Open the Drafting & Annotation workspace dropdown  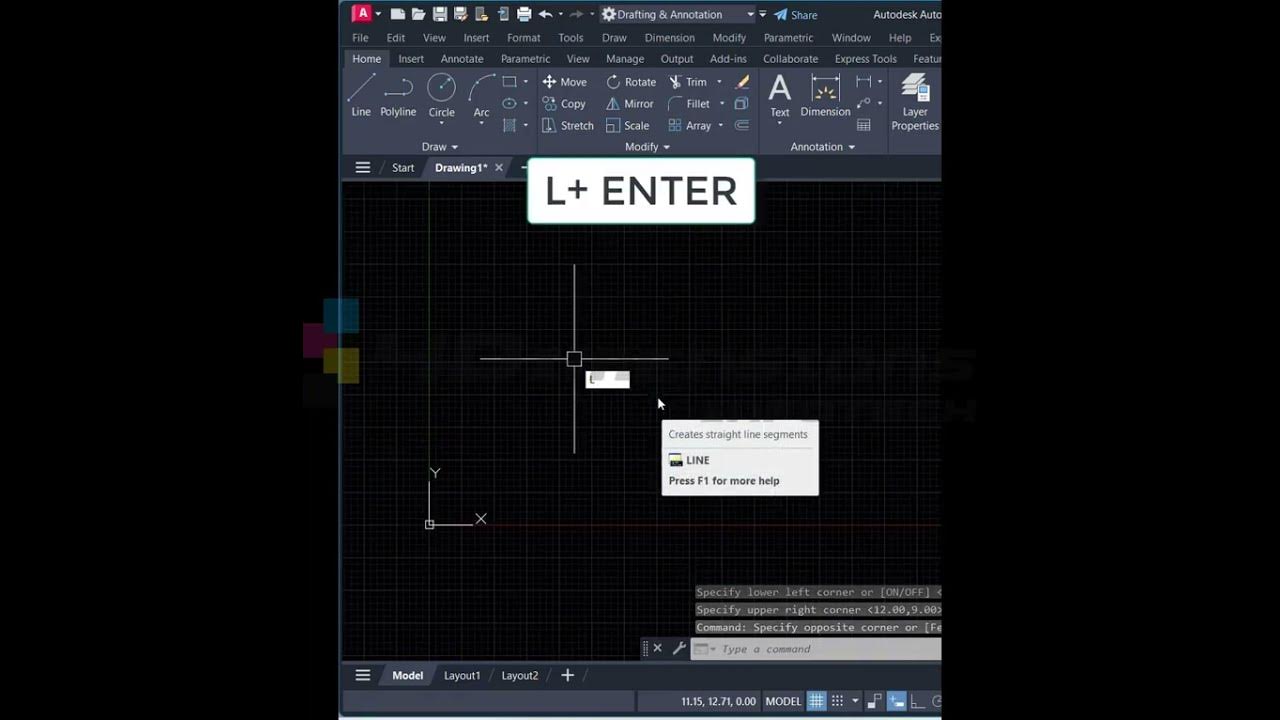pyautogui.click(x=750, y=14)
